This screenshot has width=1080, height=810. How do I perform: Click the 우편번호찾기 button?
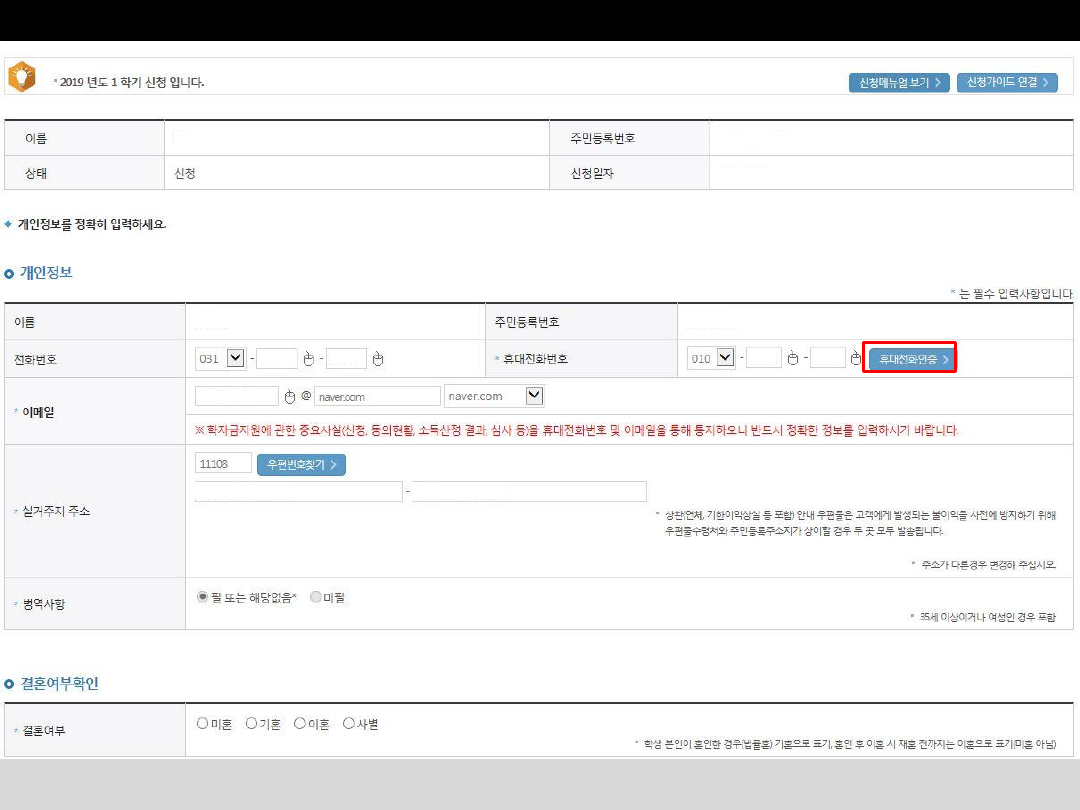301,465
